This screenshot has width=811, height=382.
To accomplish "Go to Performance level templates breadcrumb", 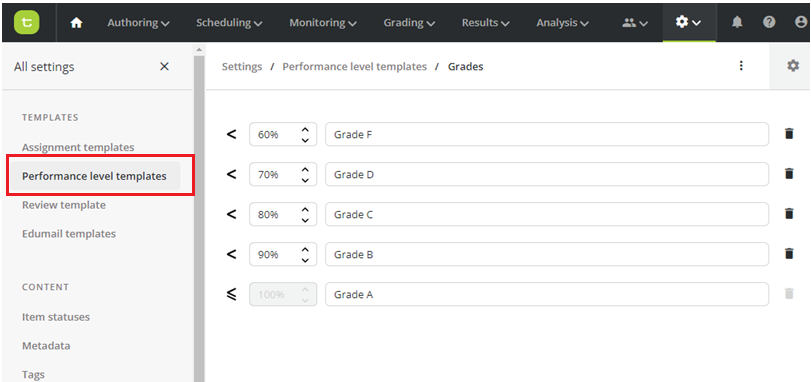I will (354, 67).
